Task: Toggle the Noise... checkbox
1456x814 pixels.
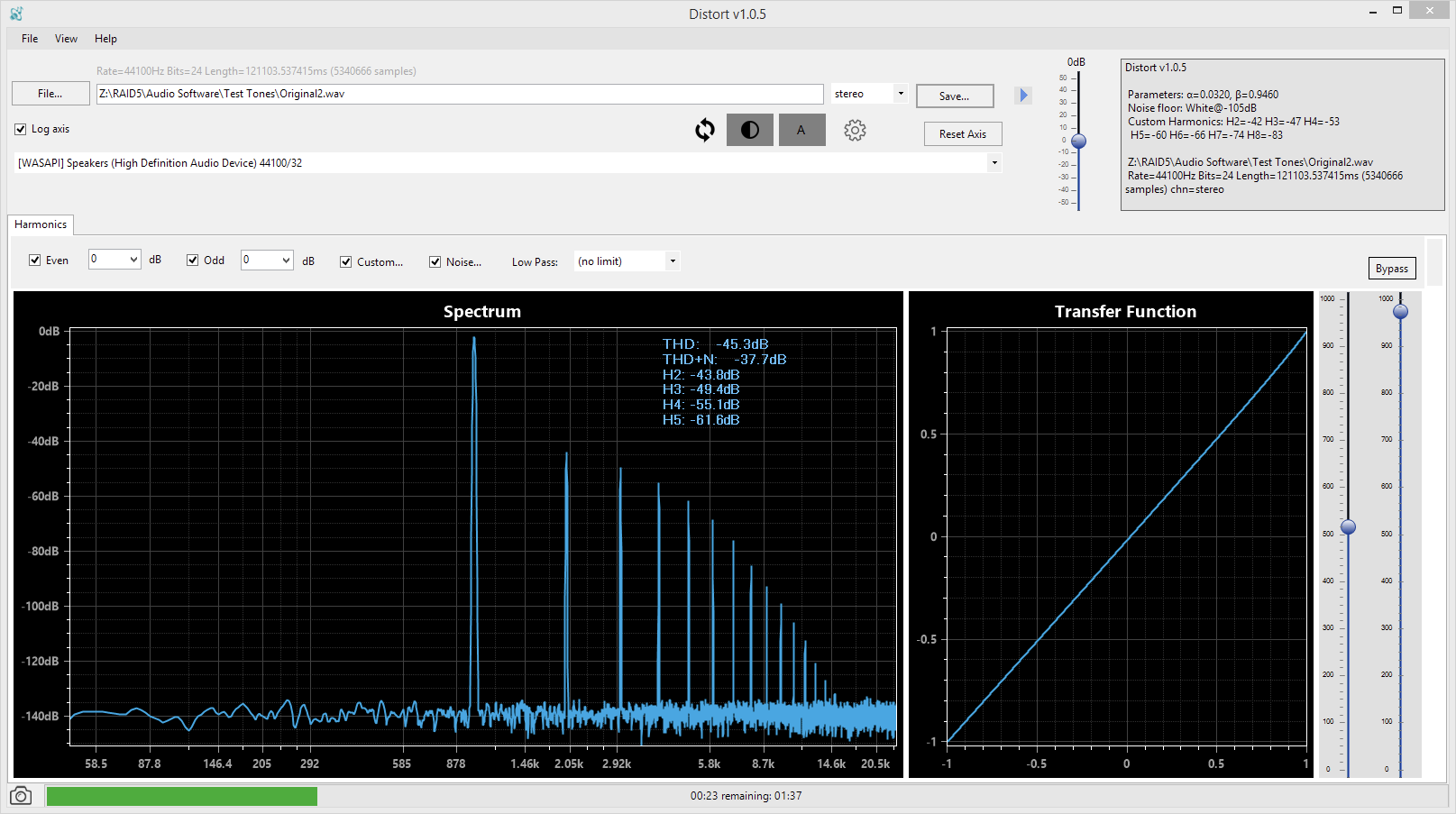Action: tap(435, 262)
